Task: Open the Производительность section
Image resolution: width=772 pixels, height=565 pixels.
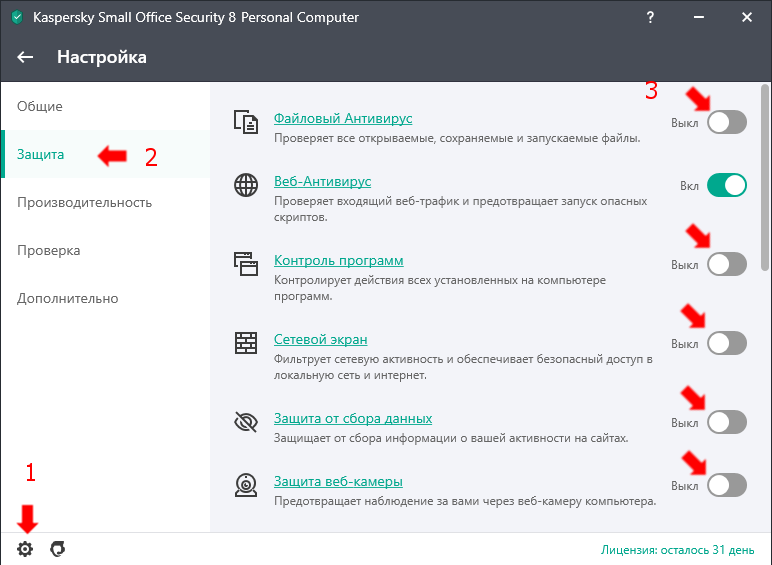Action: [x=105, y=202]
